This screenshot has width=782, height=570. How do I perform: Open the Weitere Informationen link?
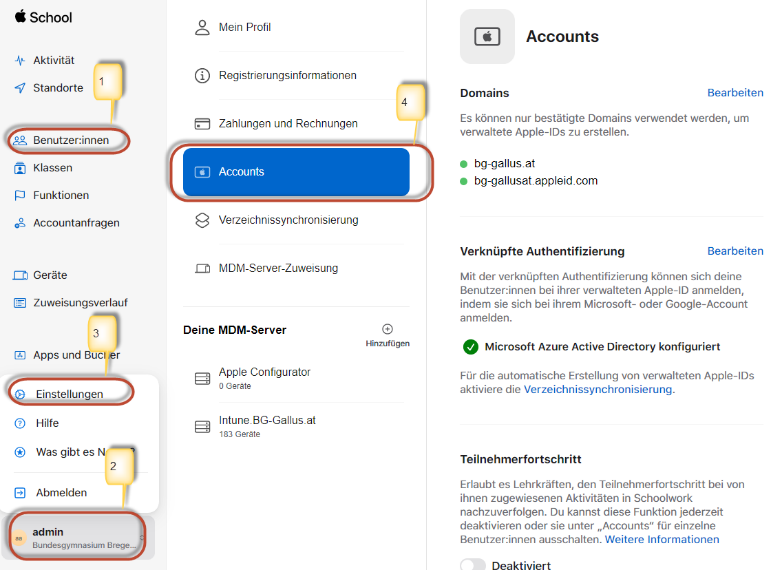(662, 539)
